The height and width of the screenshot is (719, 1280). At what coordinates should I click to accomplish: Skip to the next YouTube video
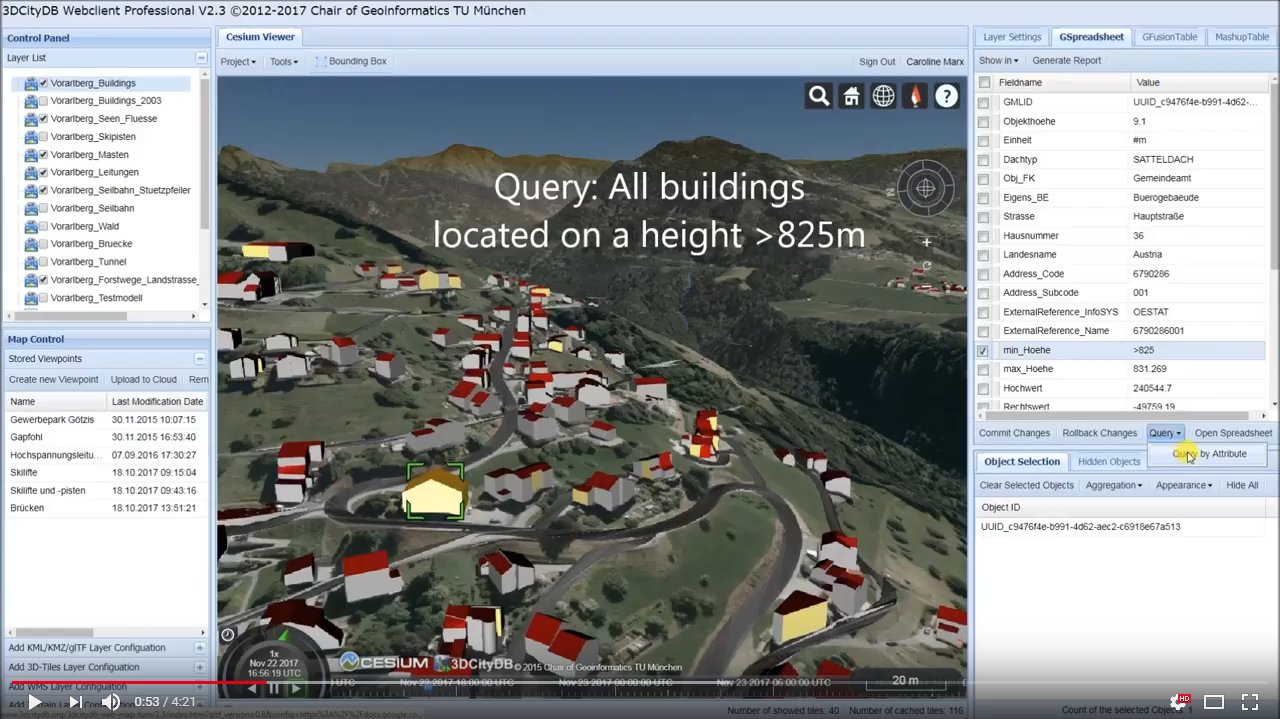coord(74,702)
